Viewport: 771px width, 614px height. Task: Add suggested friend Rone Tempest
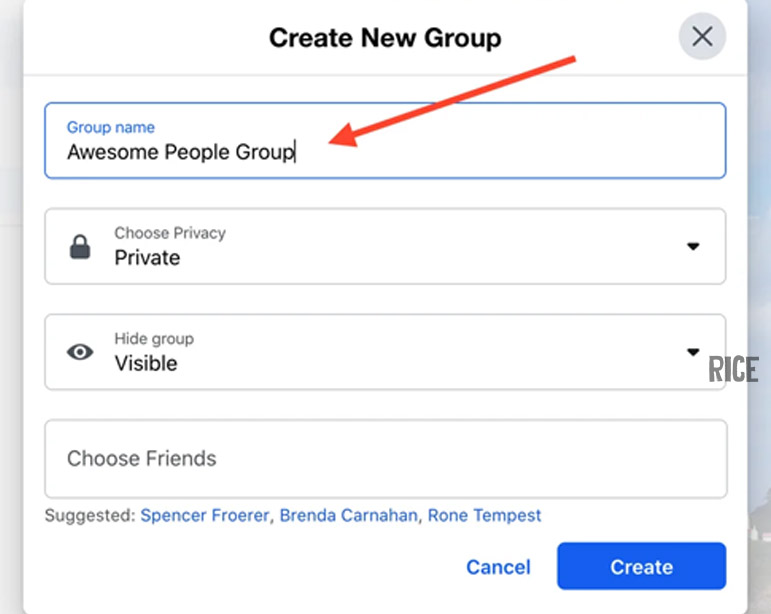click(484, 516)
